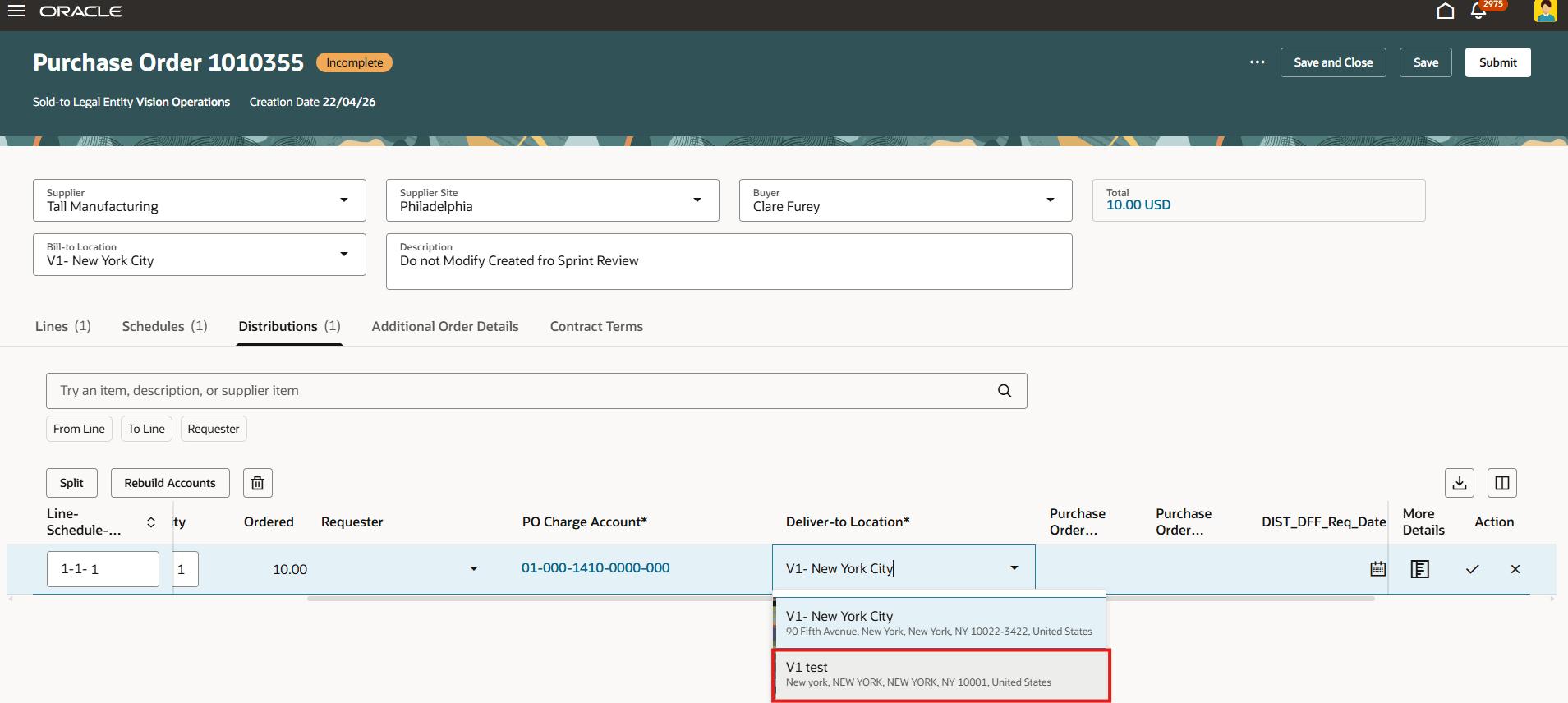Switch to the Lines tab

coord(63,326)
